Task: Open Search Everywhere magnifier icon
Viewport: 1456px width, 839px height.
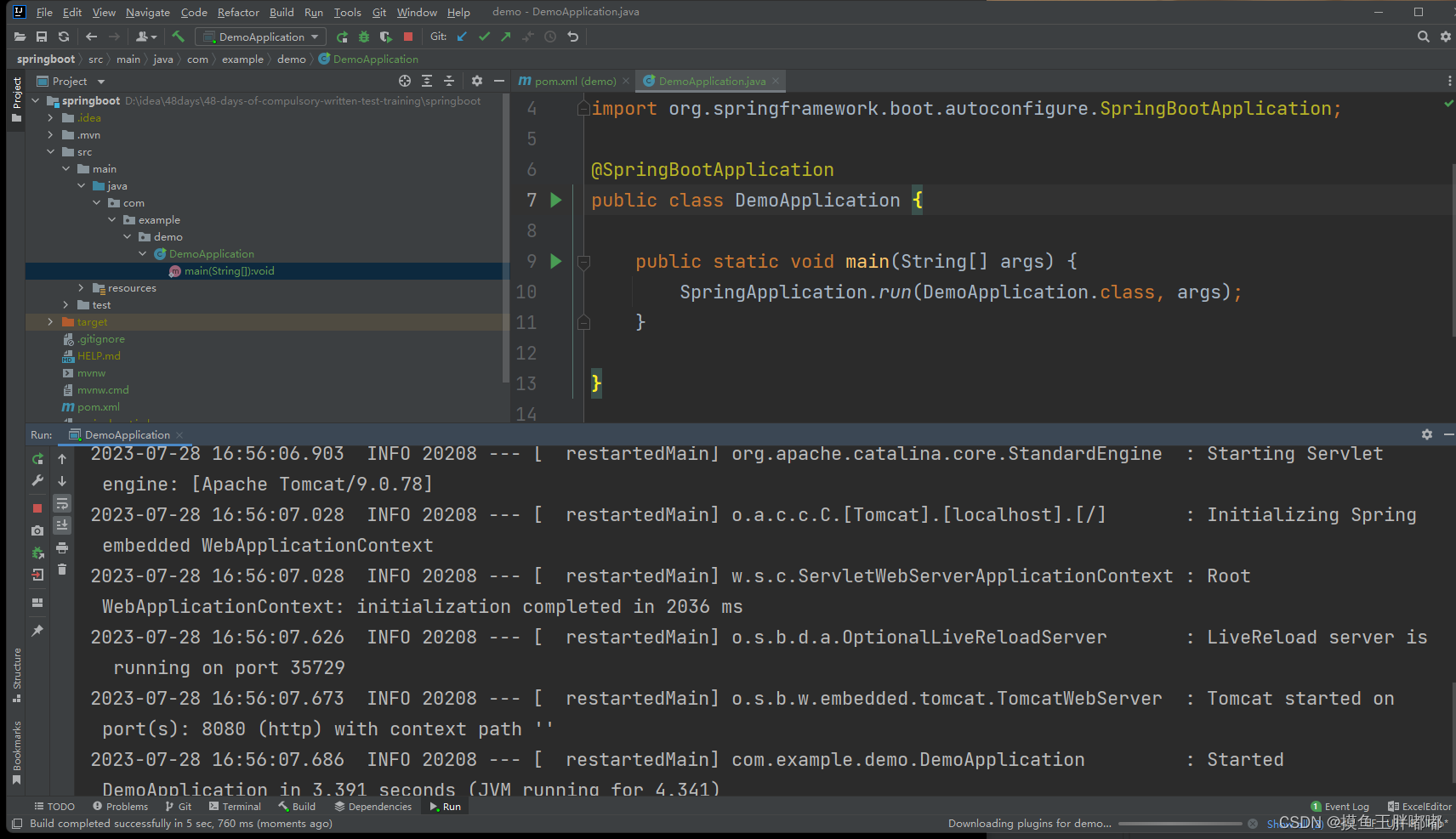Action: click(x=1423, y=37)
